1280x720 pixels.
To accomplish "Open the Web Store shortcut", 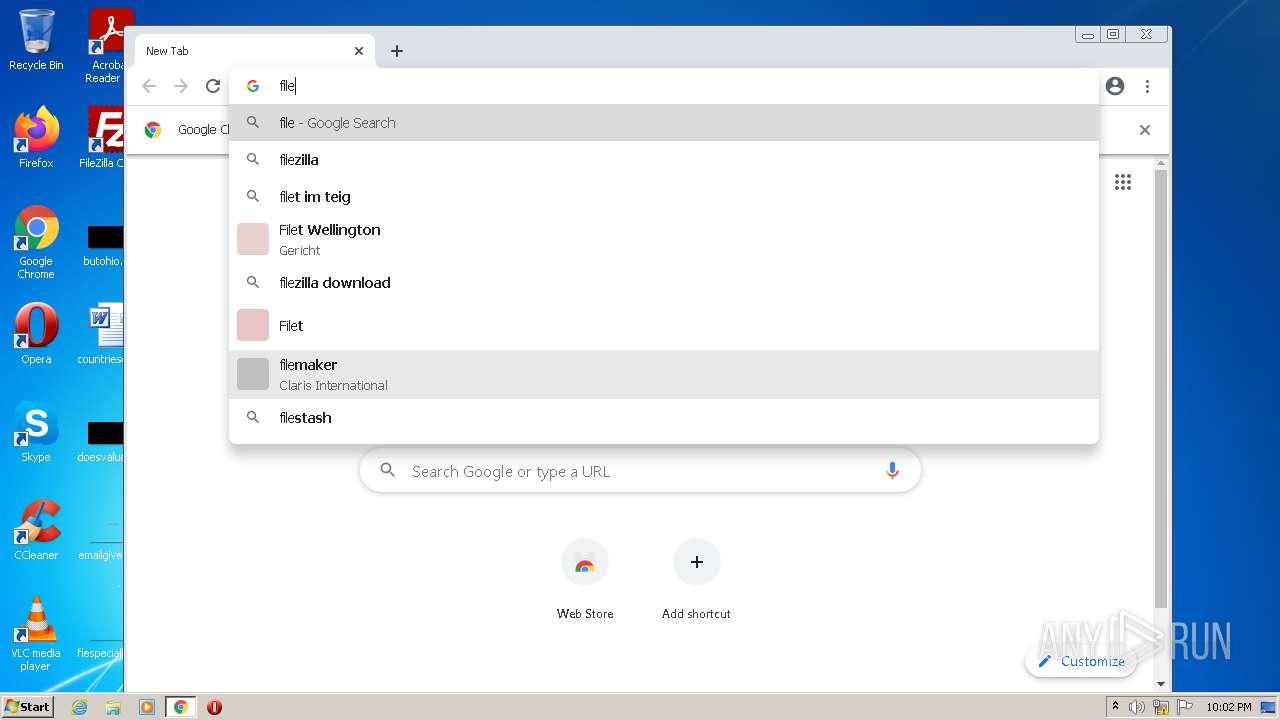I will point(585,580).
